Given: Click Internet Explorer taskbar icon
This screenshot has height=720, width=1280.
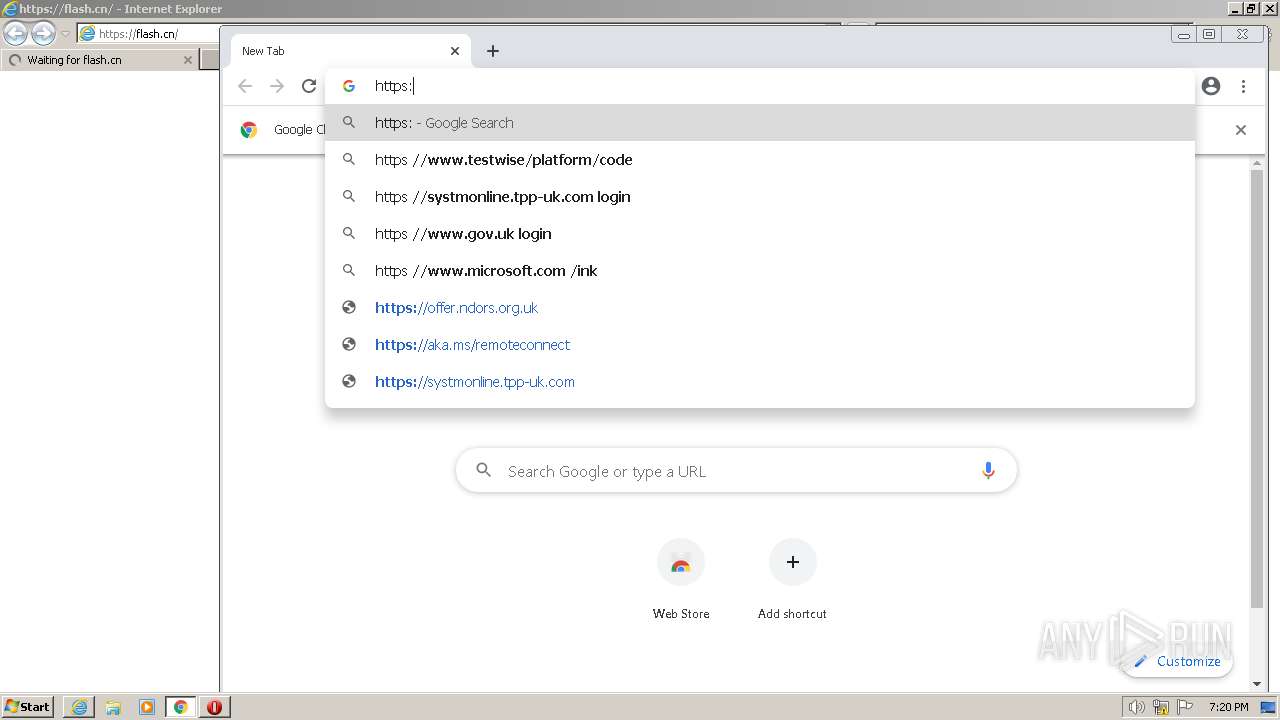Looking at the screenshot, I should [x=79, y=707].
